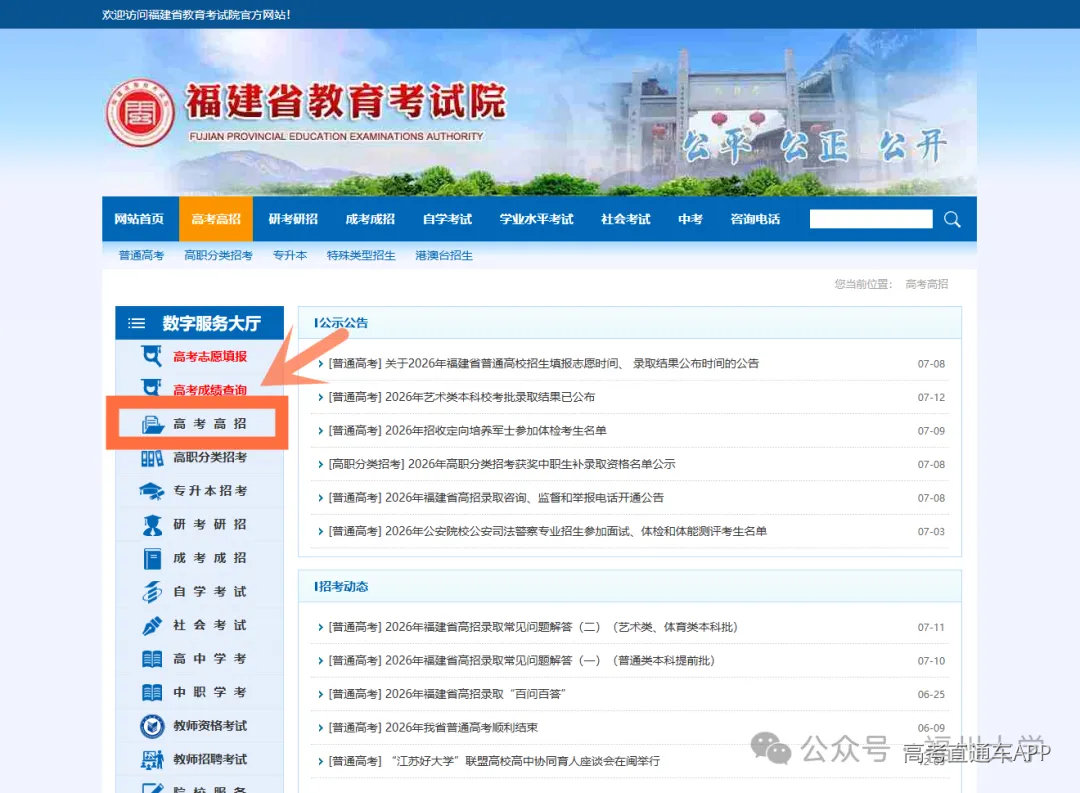Open article “江苏好大学”联盟高校座谈会

[x=494, y=761]
